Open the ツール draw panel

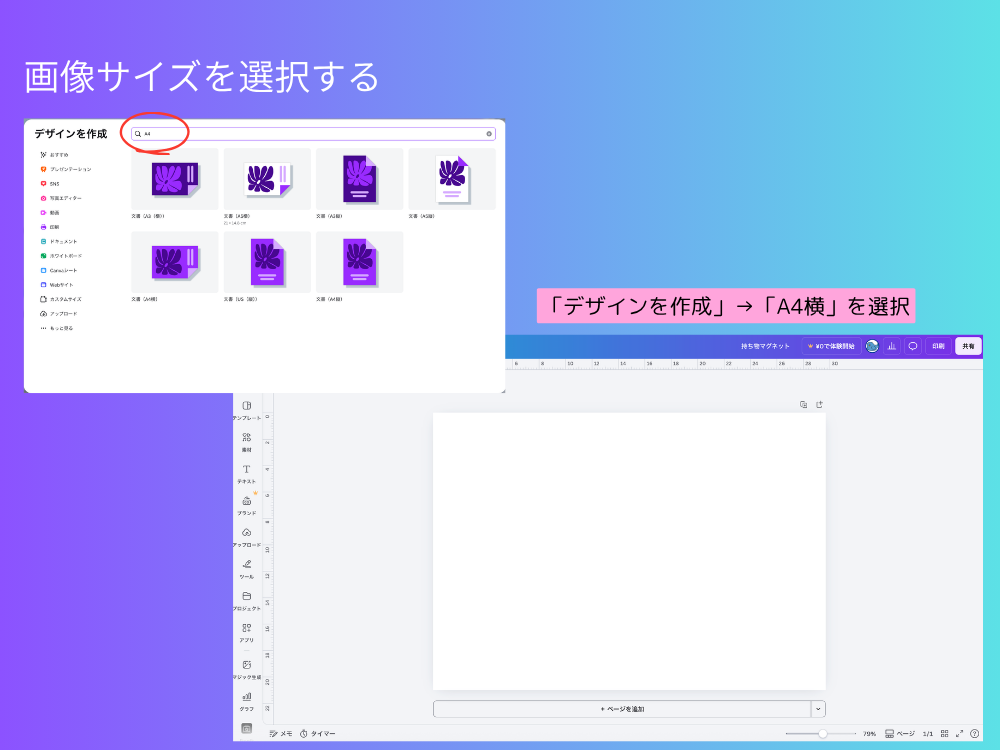[247, 569]
